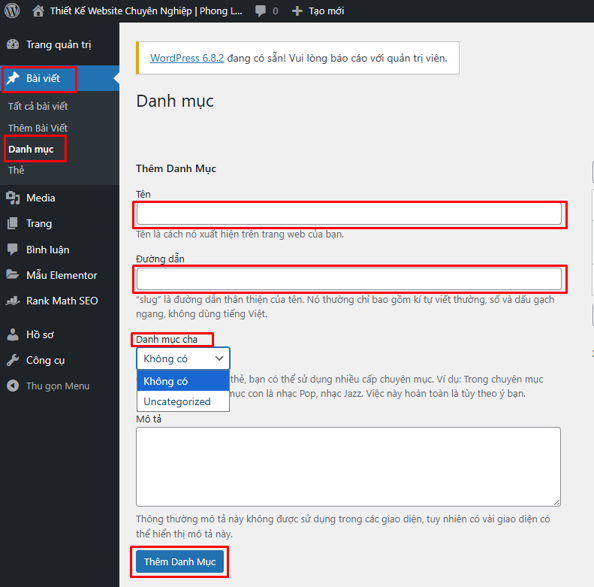
Task: Click the Mẫu Elementor folder icon
Action: (x=13, y=275)
